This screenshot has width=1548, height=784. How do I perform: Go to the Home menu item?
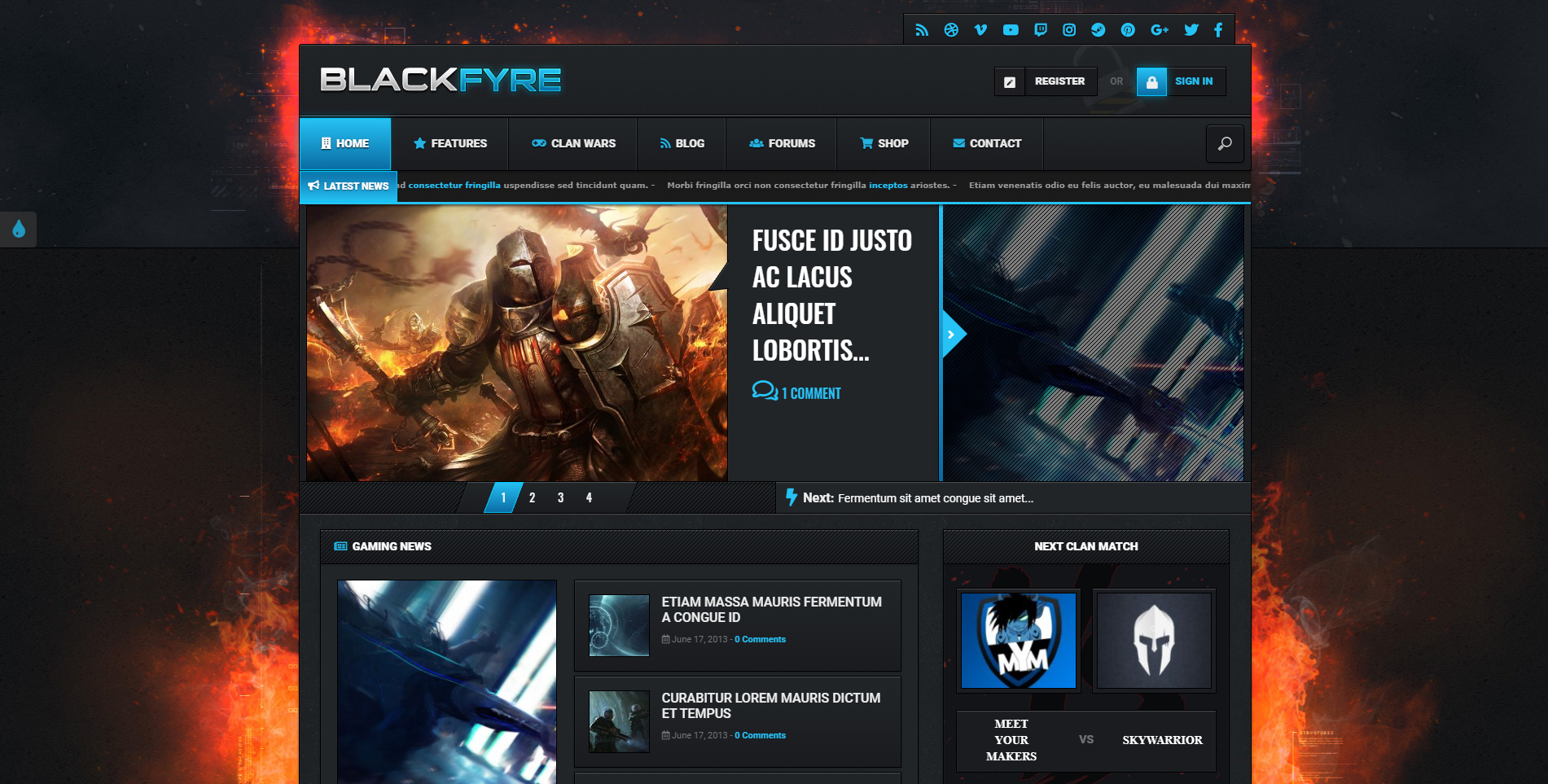tap(345, 143)
